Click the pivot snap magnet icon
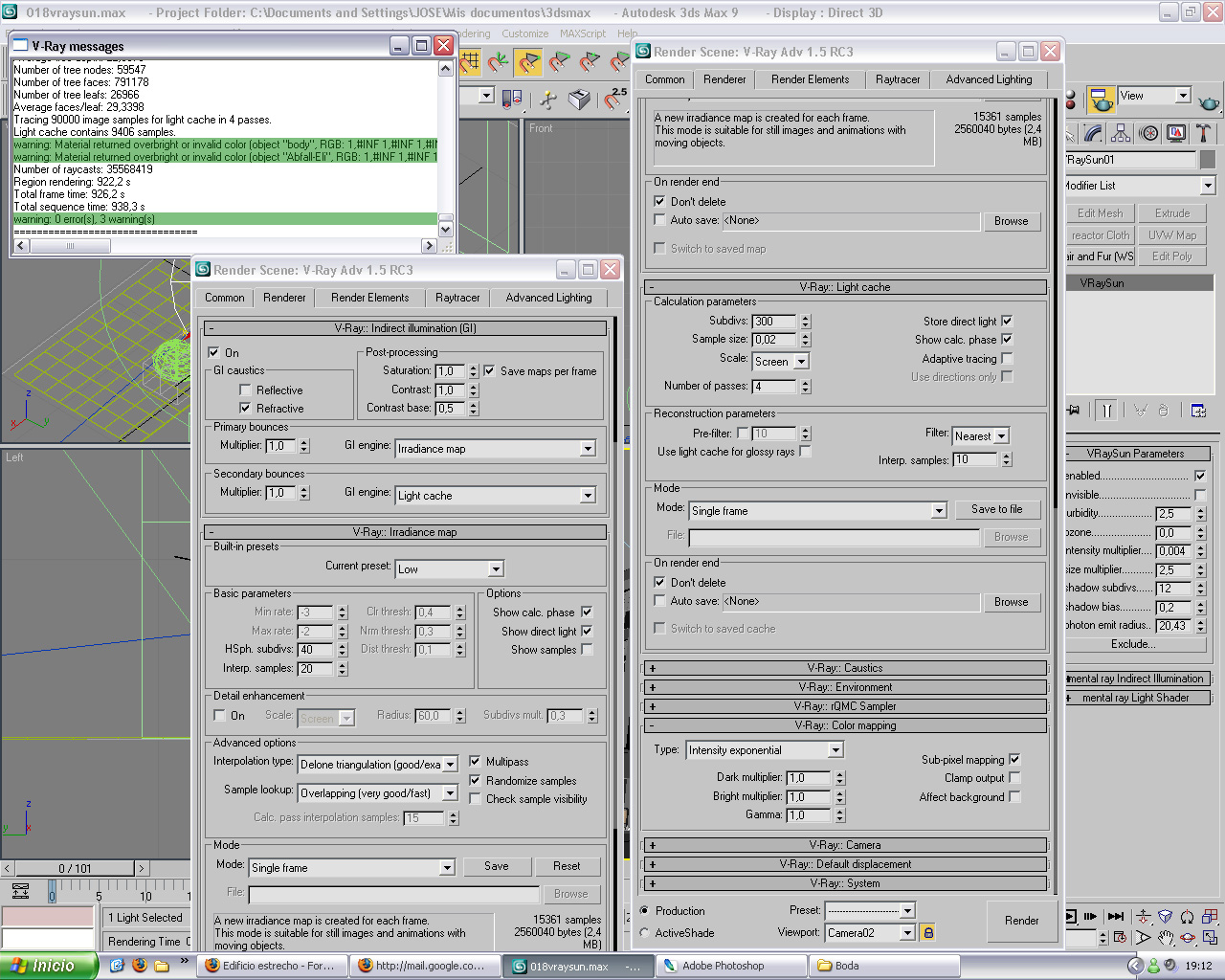This screenshot has width=1225, height=980. 499,63
